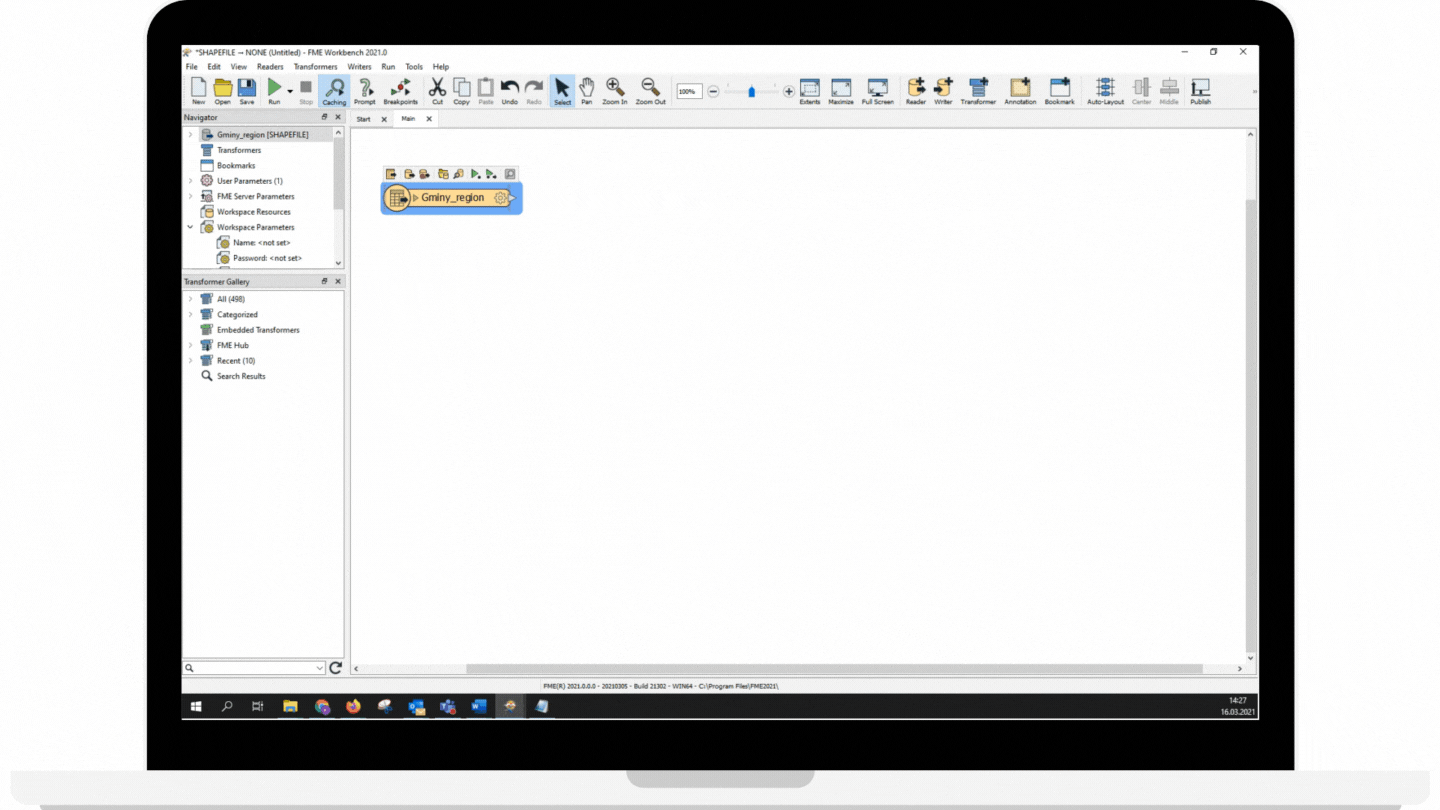Image resolution: width=1440 pixels, height=810 pixels.
Task: Click the Publish toolbar icon
Action: [1200, 91]
